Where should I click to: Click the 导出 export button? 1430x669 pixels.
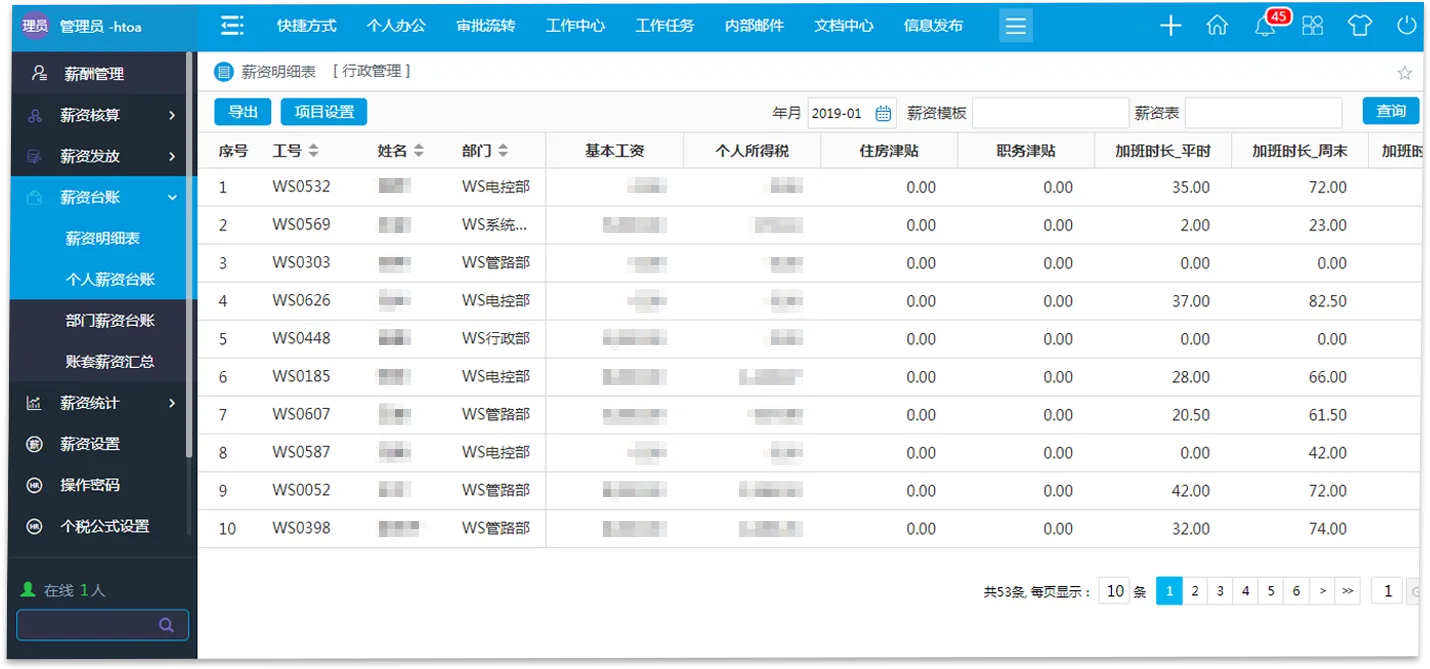point(241,112)
